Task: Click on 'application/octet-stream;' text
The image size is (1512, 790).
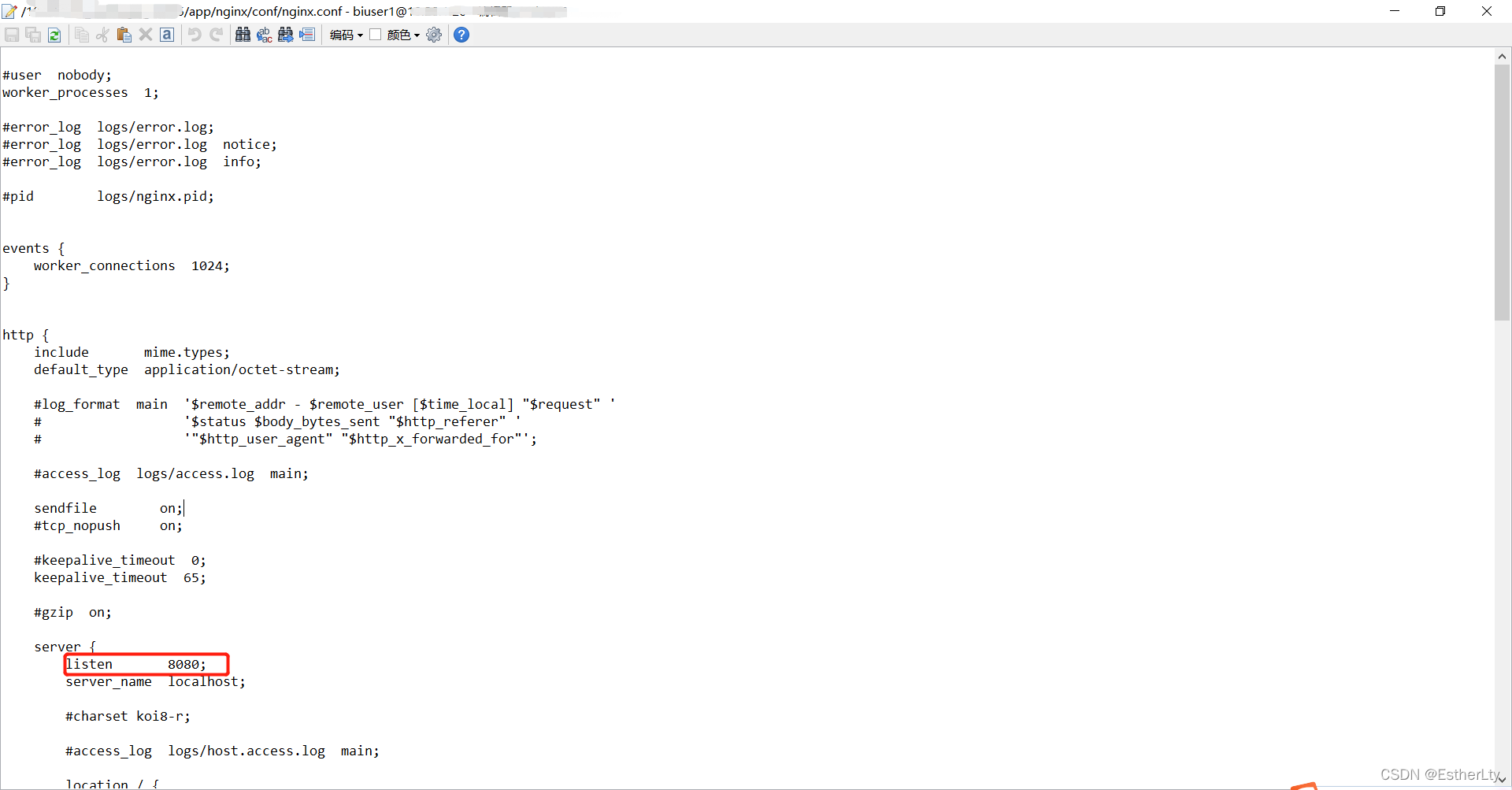Action: [x=242, y=370]
